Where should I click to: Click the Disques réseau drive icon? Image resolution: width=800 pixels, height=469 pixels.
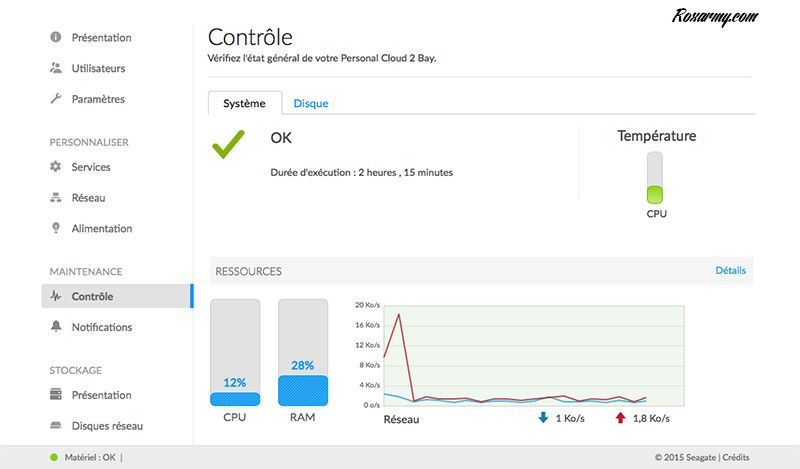tap(56, 426)
